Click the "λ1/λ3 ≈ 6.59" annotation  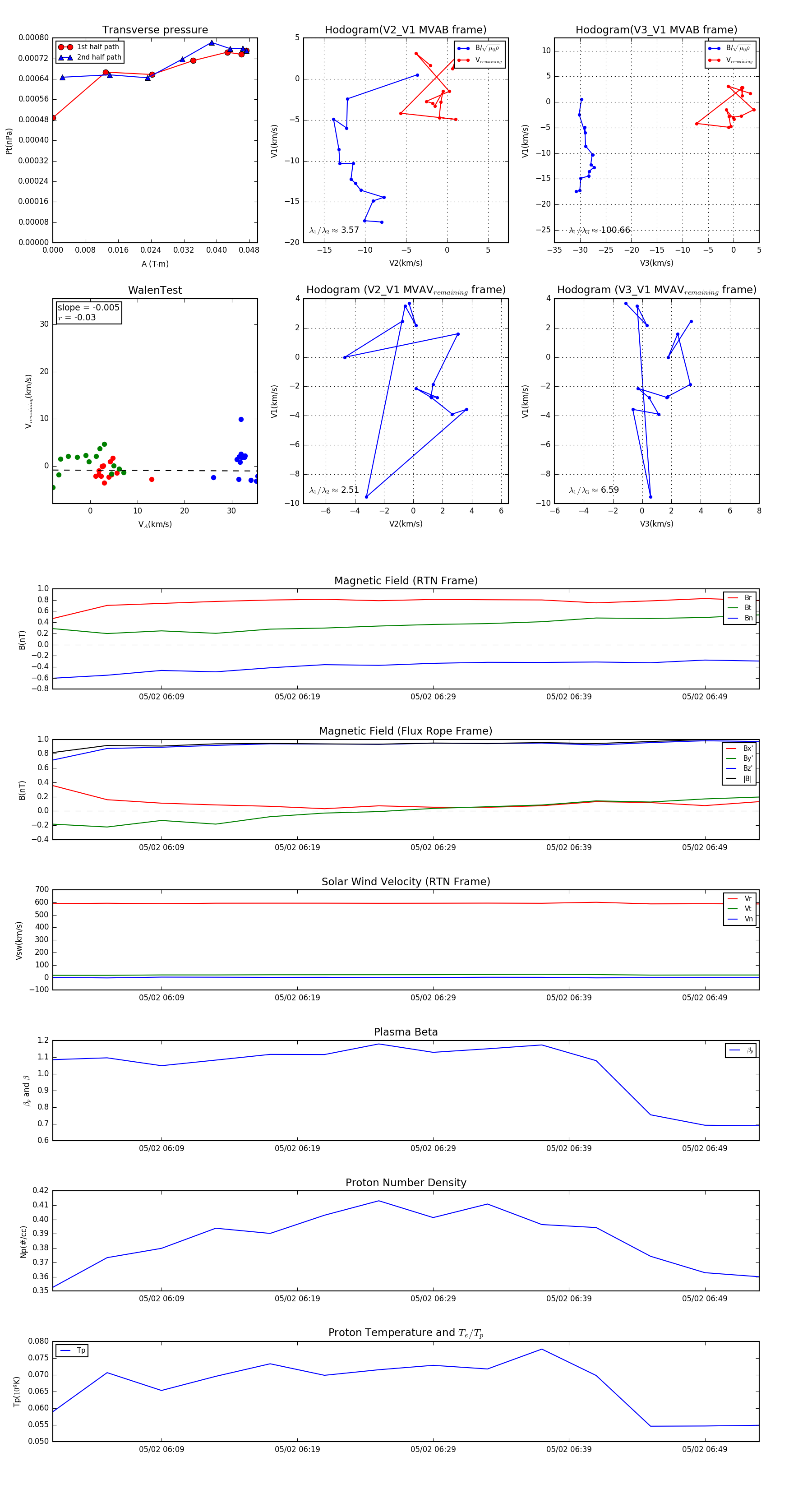coord(594,490)
